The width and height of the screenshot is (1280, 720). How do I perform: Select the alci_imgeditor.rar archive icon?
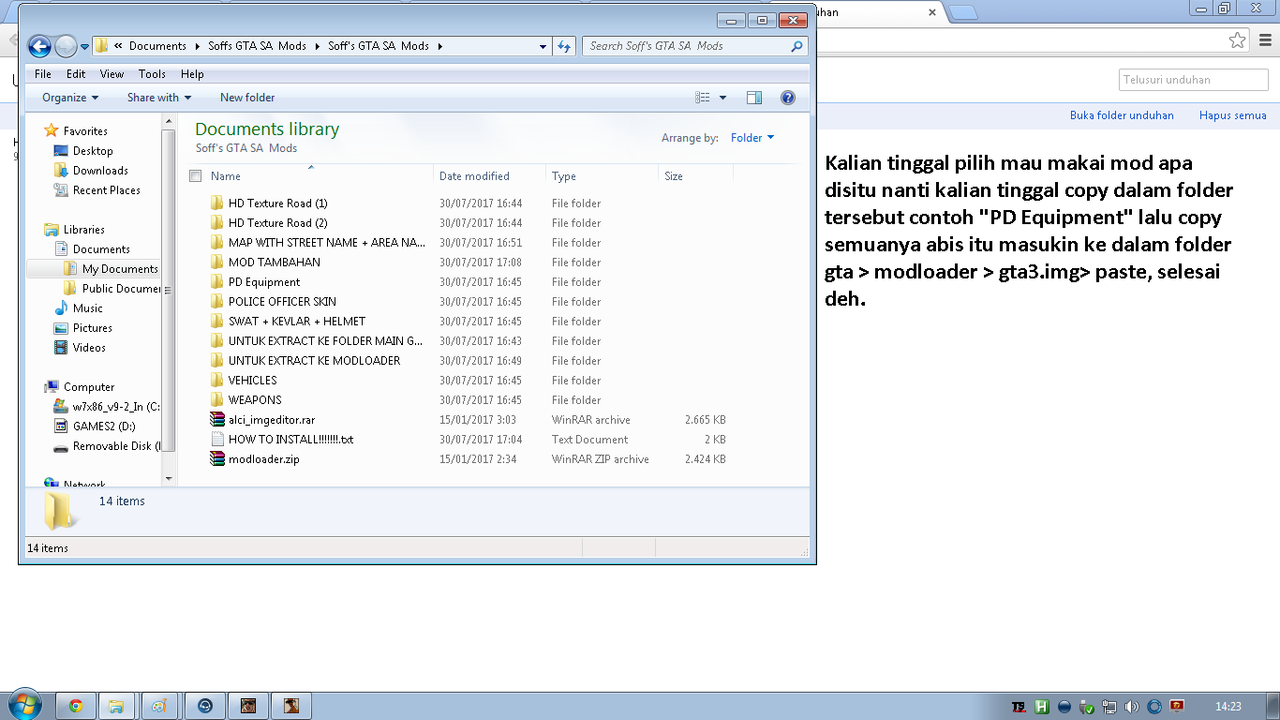218,420
